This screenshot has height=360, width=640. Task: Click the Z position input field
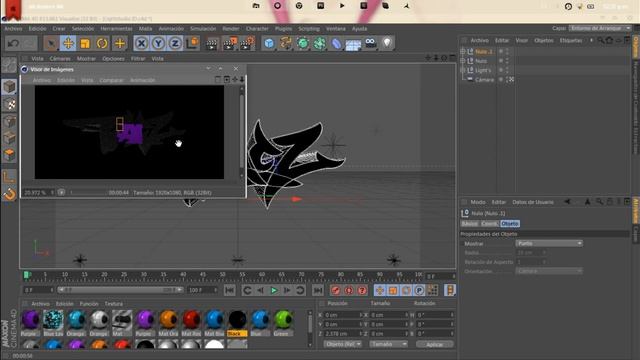coord(343,333)
